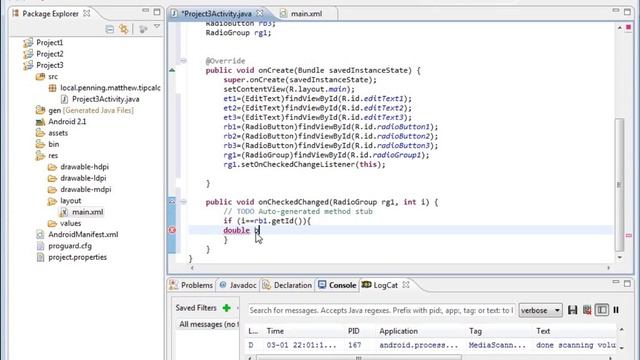The image size is (640, 360).
Task: Select drawable-ldpi folder
Action: pos(83,178)
